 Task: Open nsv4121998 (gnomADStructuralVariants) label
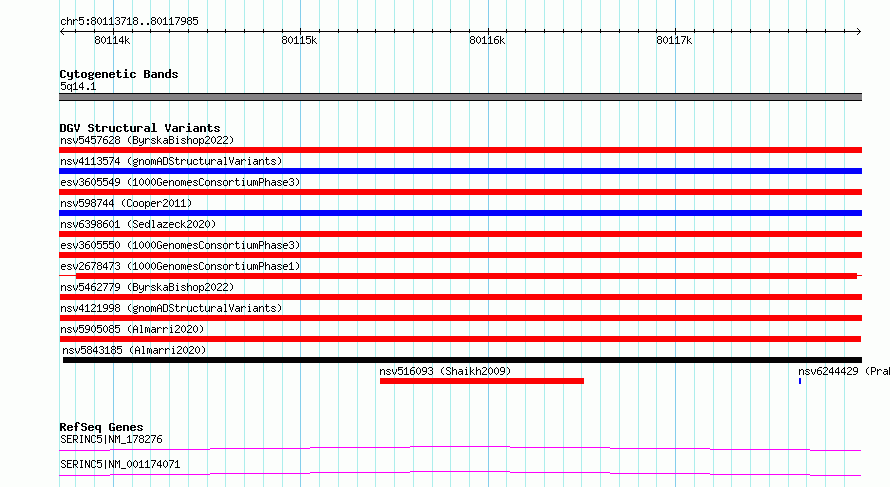coord(171,308)
